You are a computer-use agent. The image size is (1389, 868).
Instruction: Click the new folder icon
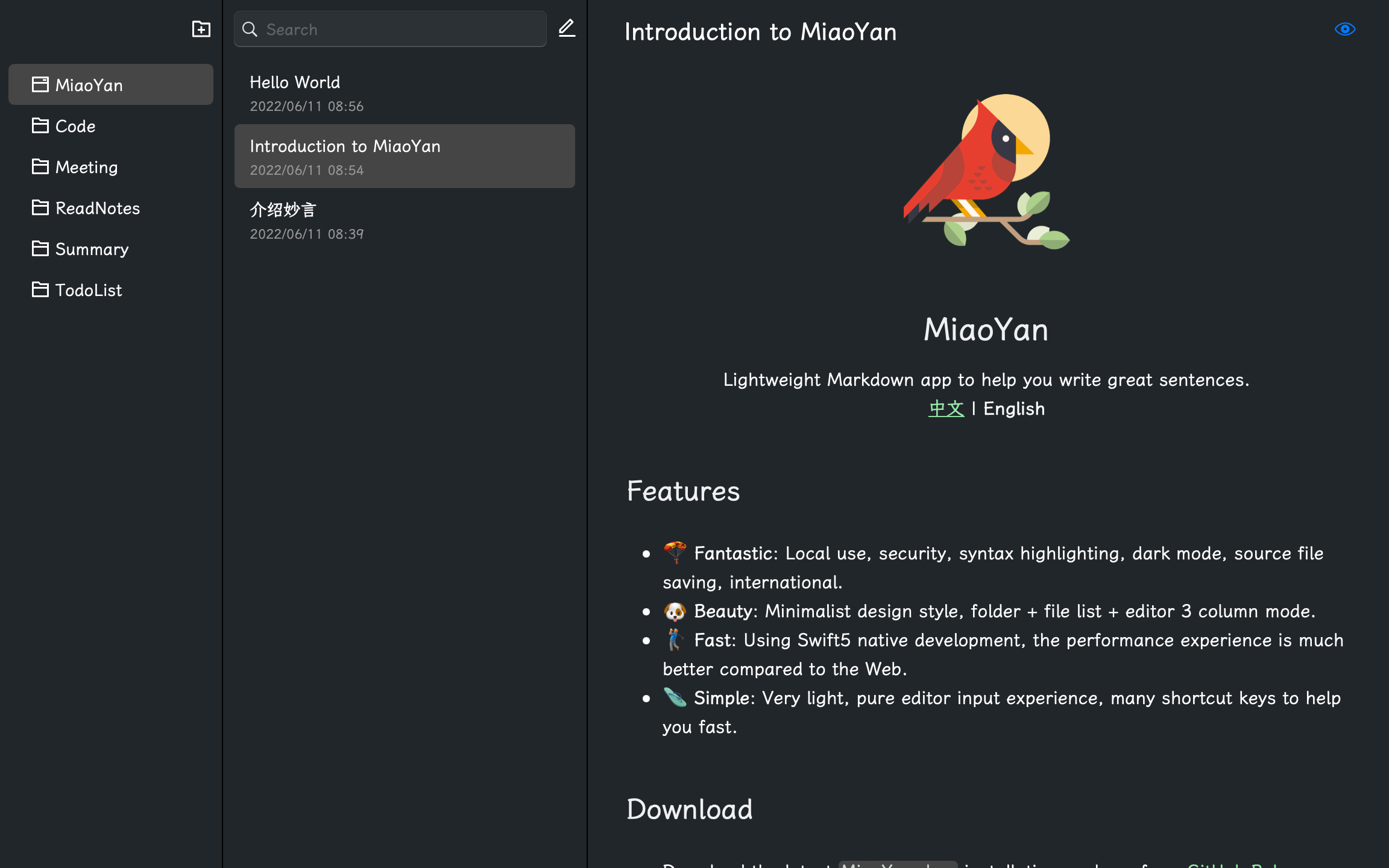pyautogui.click(x=201, y=29)
